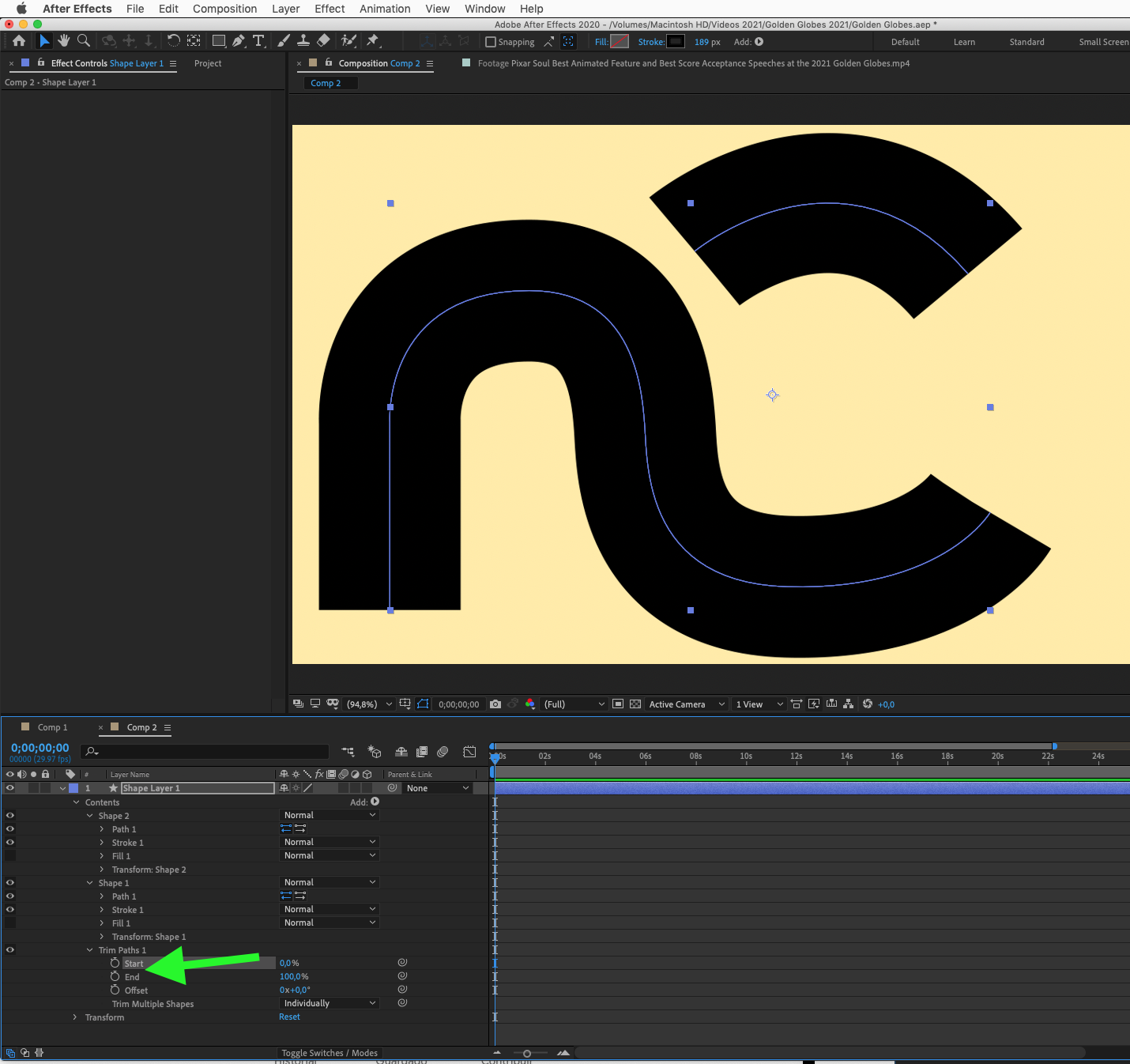Click the Learn workspace button
This screenshot has width=1130, height=1064.
tap(964, 41)
